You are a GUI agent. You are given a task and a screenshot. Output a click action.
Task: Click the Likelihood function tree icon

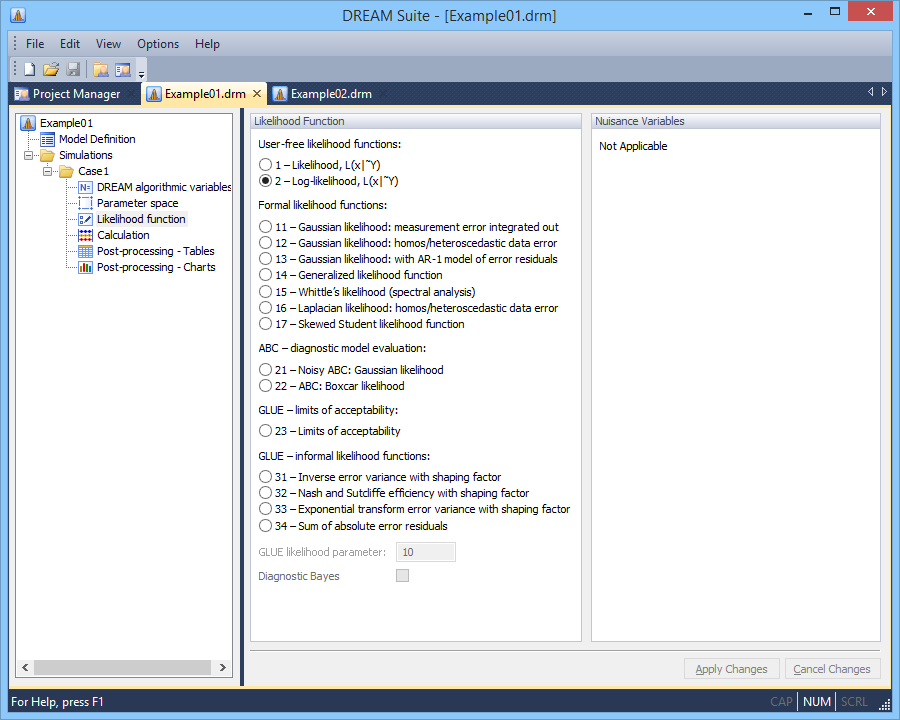click(86, 219)
